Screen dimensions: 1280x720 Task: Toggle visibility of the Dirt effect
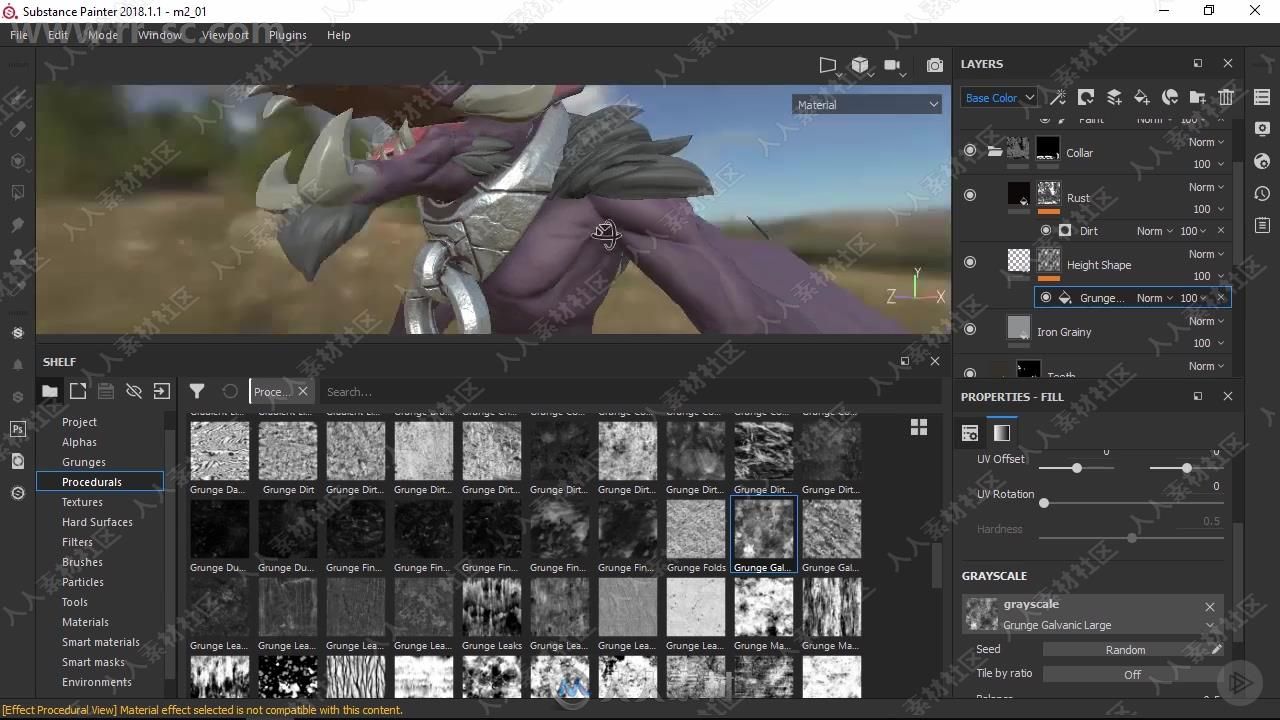pyautogui.click(x=1046, y=230)
